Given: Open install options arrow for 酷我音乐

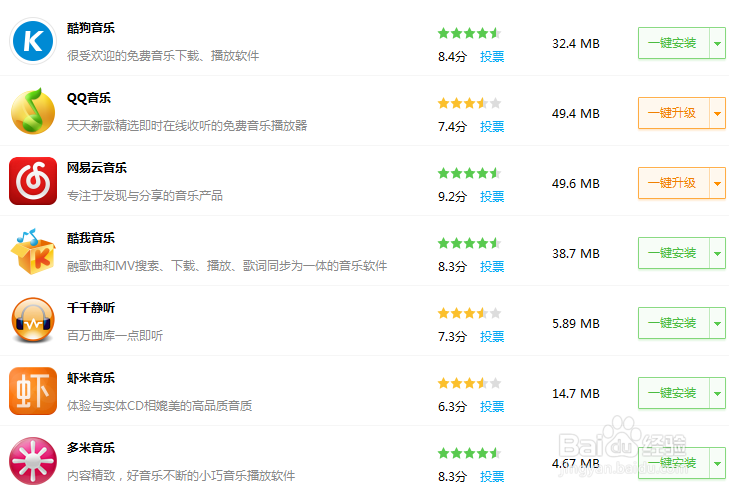Looking at the screenshot, I should pos(717,253).
